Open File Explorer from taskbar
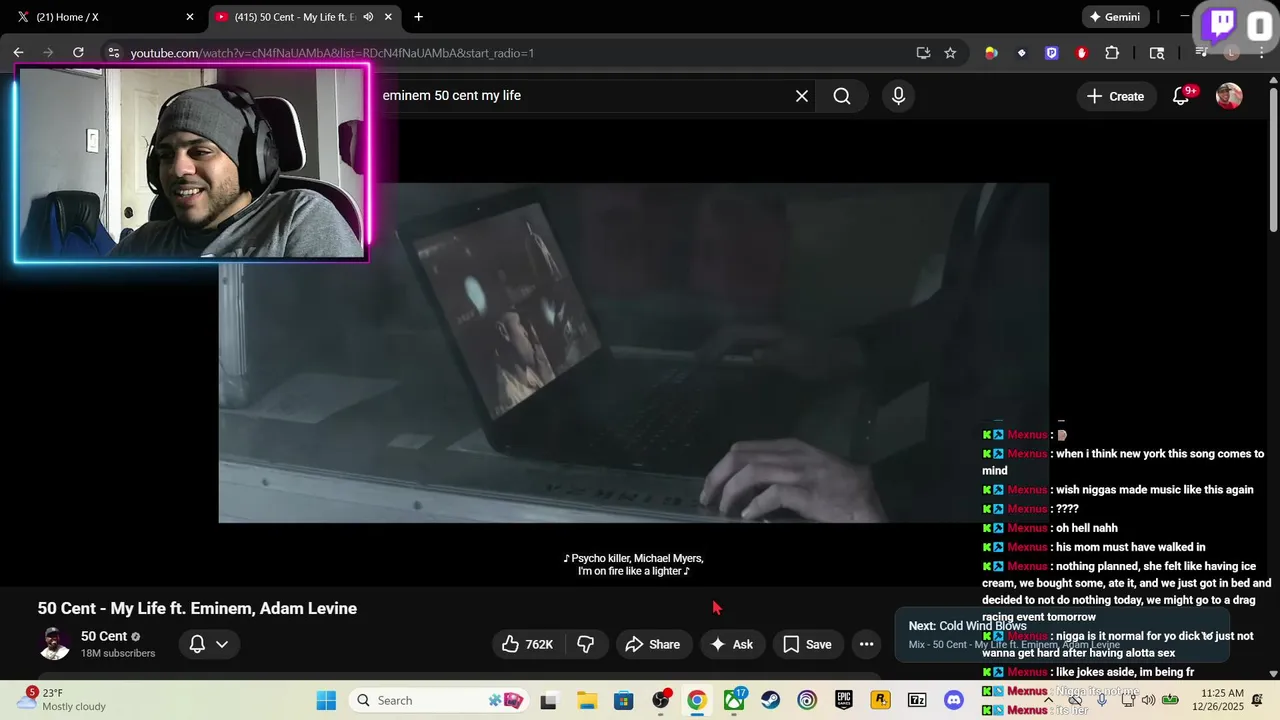Viewport: 1280px width, 720px height. point(586,700)
